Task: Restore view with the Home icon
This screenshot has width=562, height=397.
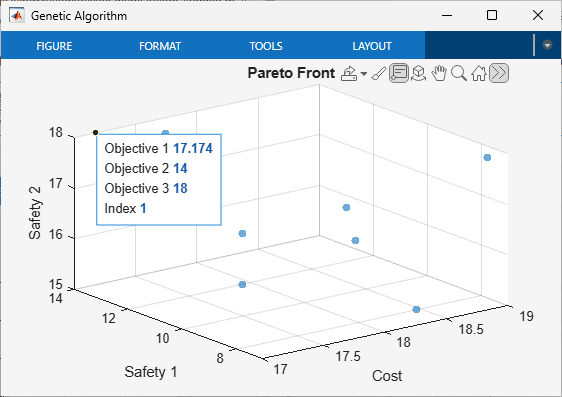Action: pyautogui.click(x=479, y=73)
